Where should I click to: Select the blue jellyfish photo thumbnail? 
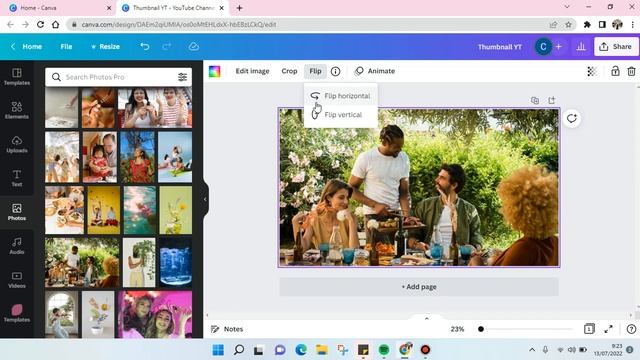click(x=175, y=262)
